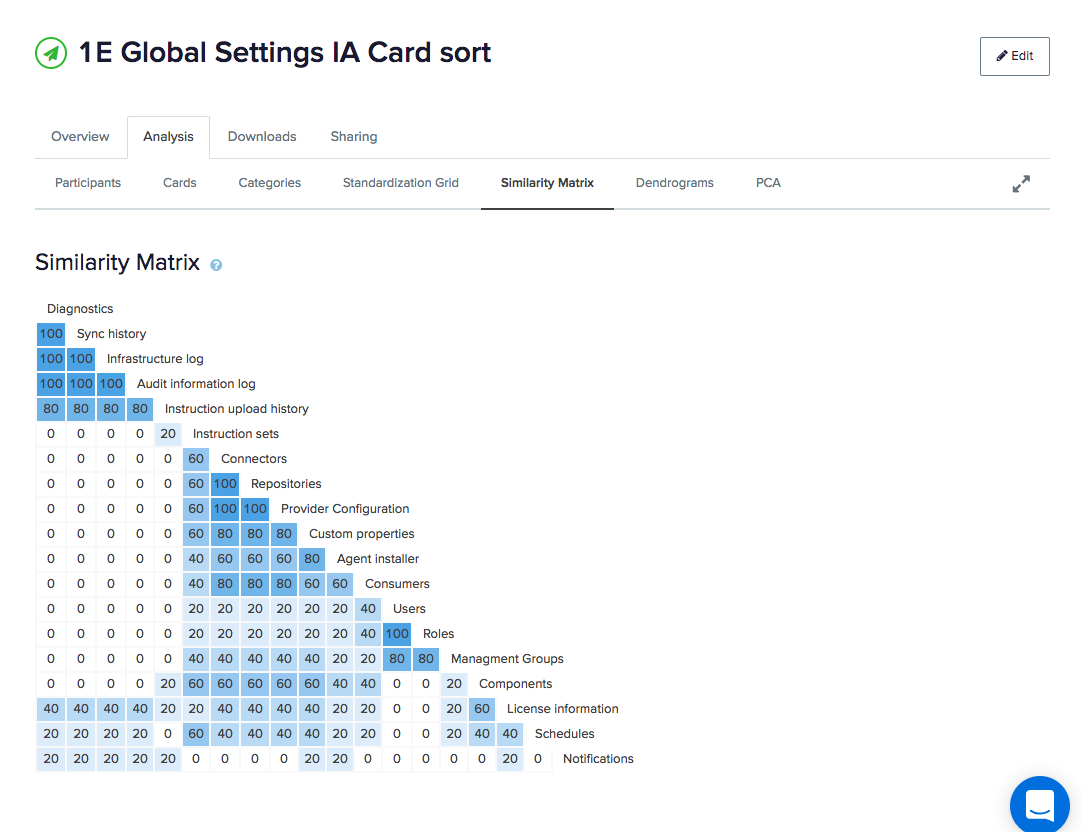The width and height of the screenshot is (1082, 832).
Task: Open the Cards sub-tab
Action: [179, 183]
